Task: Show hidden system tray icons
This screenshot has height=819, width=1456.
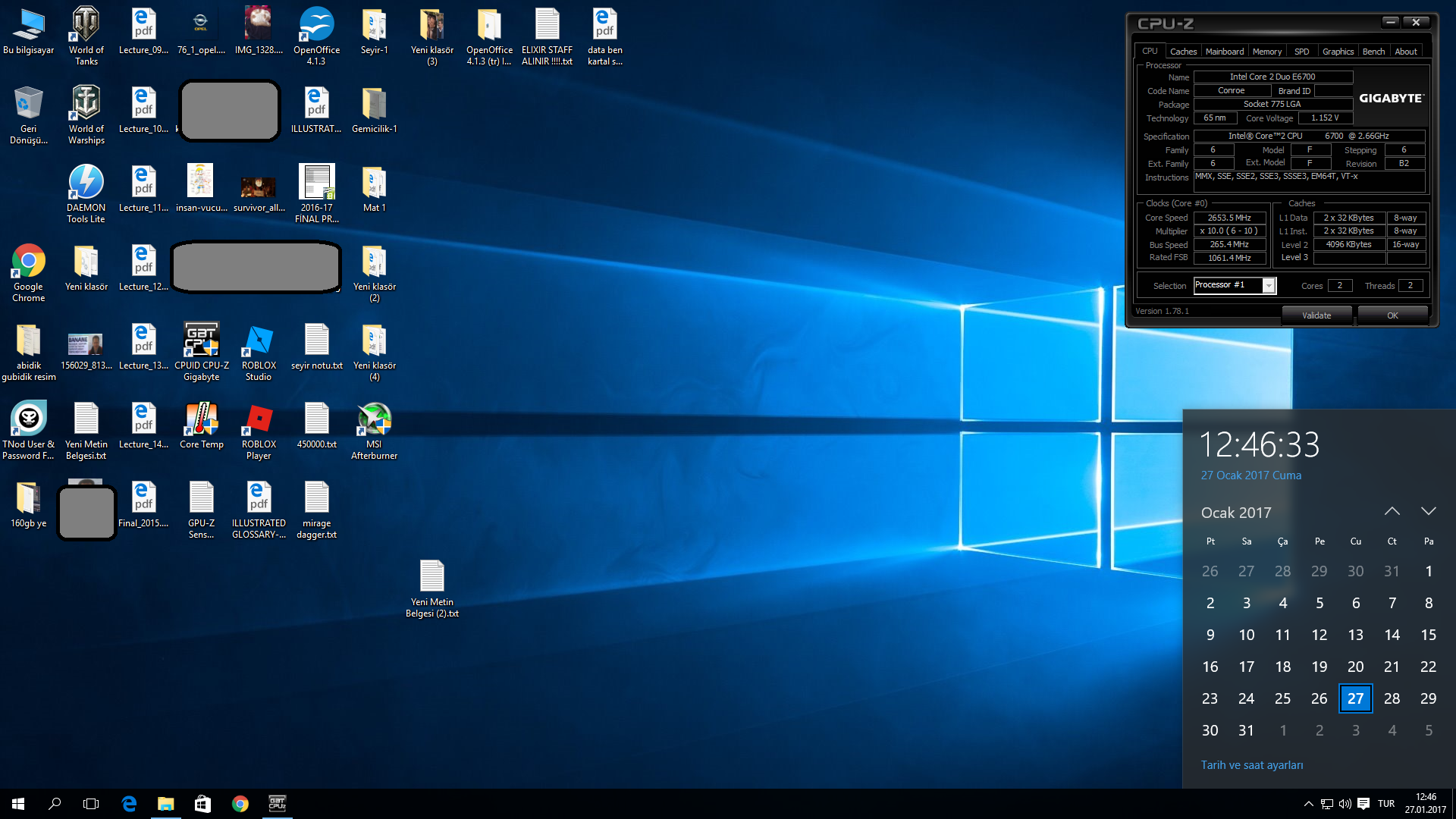Action: [1308, 804]
